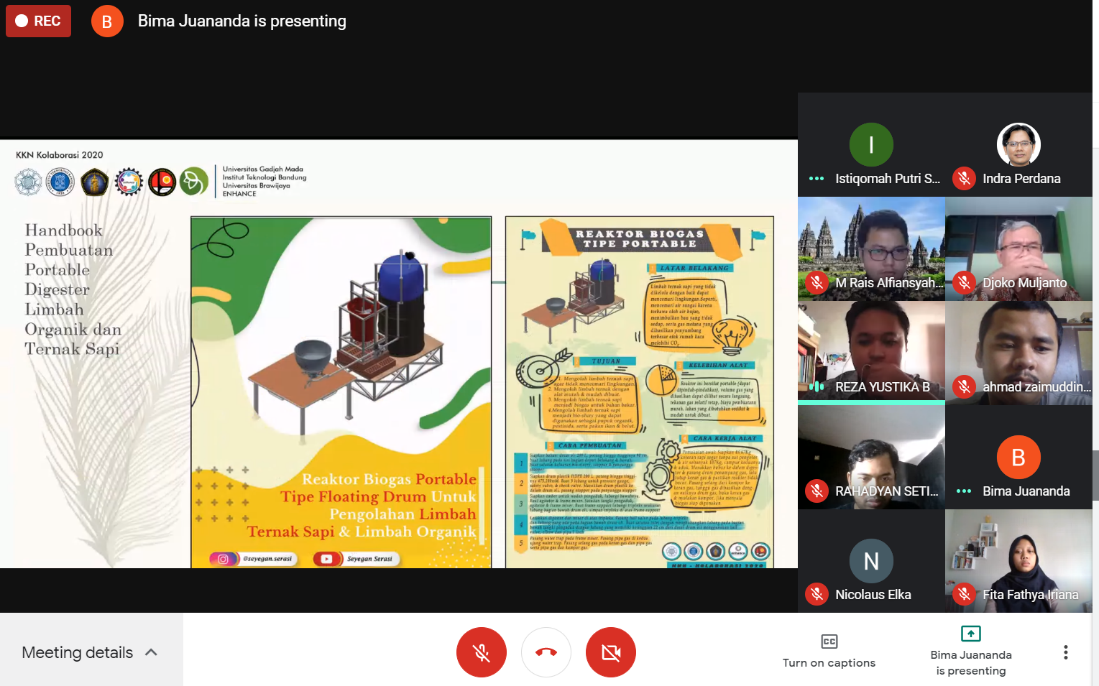Viewport: 1099px width, 686px height.
Task: Unmute the microphone in the call controls
Action: pyautogui.click(x=481, y=653)
